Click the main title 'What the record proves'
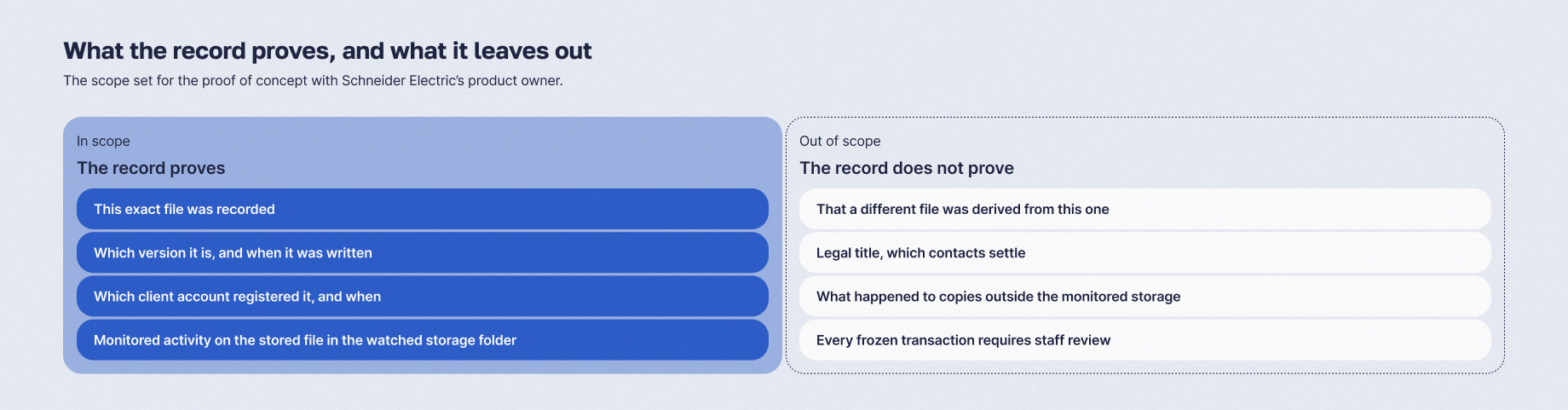Image resolution: width=1568 pixels, height=410 pixels. point(327,51)
